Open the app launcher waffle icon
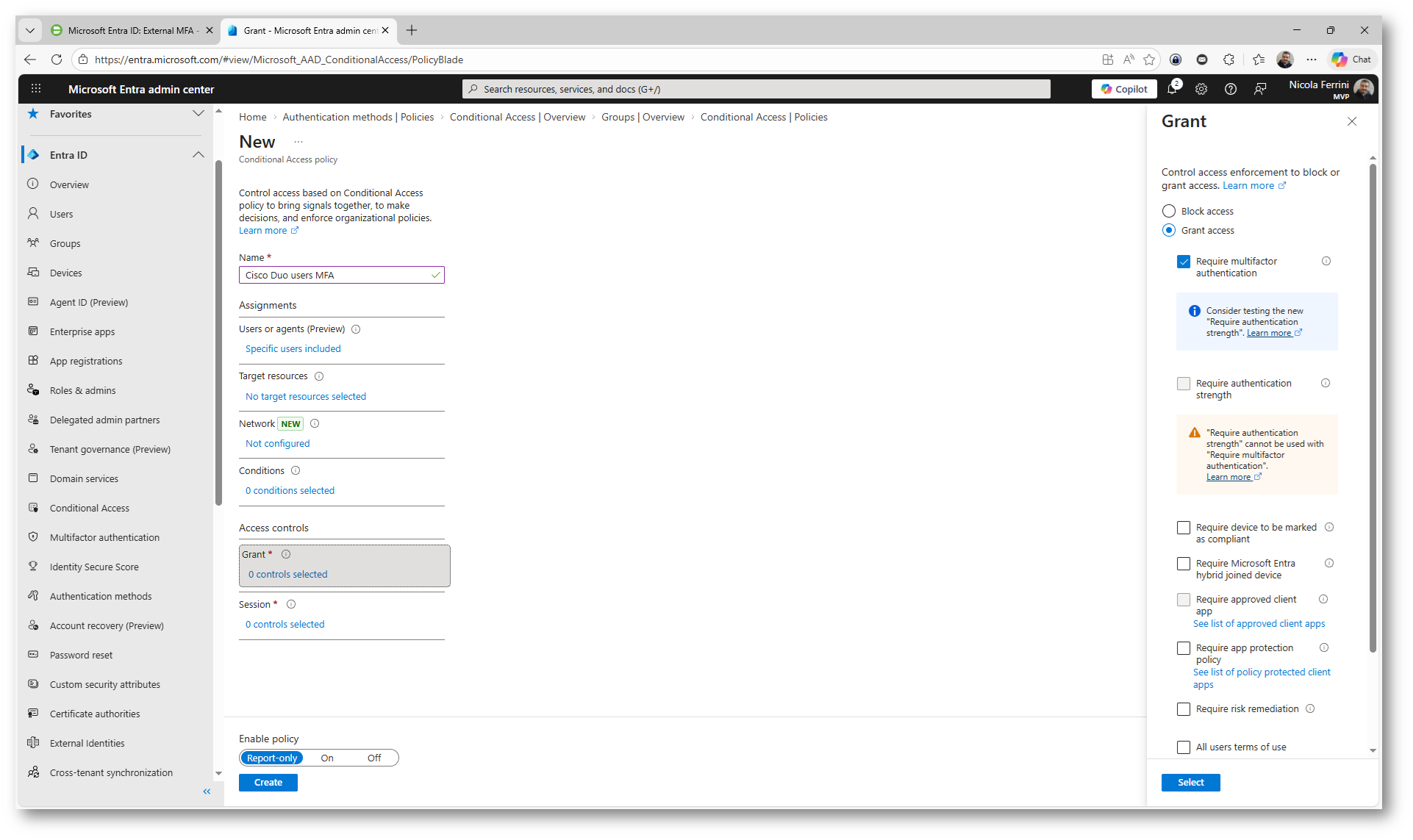The width and height of the screenshot is (1413, 840). tap(36, 89)
